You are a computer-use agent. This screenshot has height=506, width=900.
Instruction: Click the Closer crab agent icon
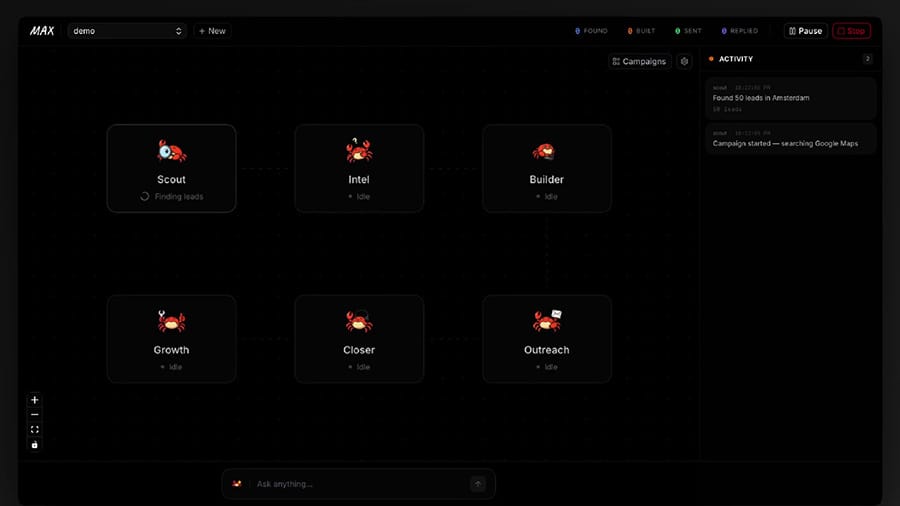click(358, 321)
